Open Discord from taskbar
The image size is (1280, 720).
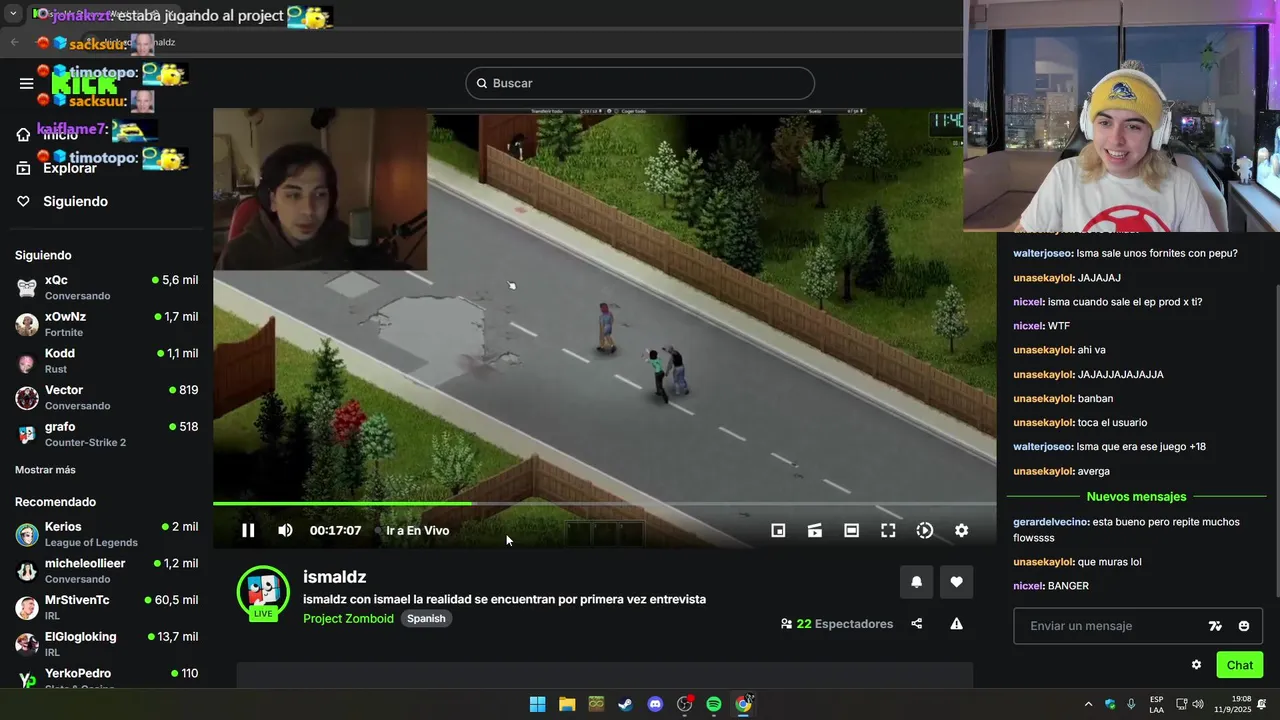[655, 704]
